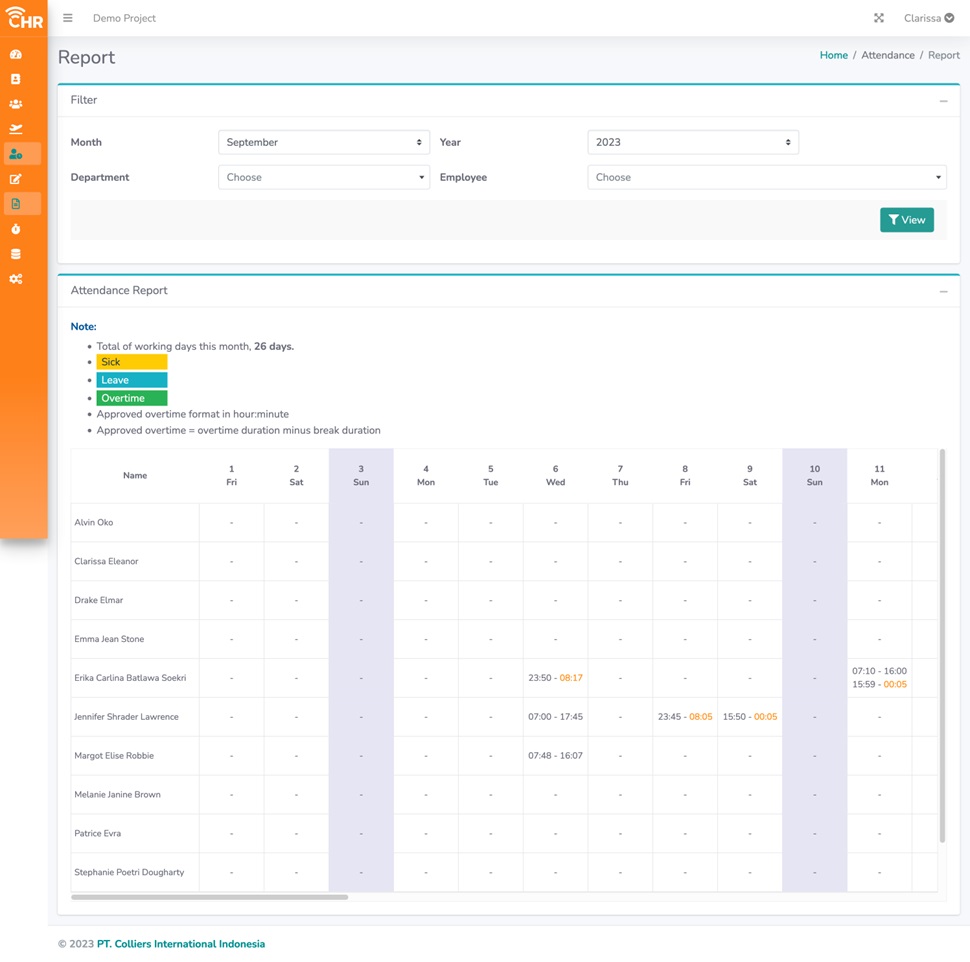Click the horizontal table scrollbar
Screen dimensions: 970x962
click(x=210, y=896)
